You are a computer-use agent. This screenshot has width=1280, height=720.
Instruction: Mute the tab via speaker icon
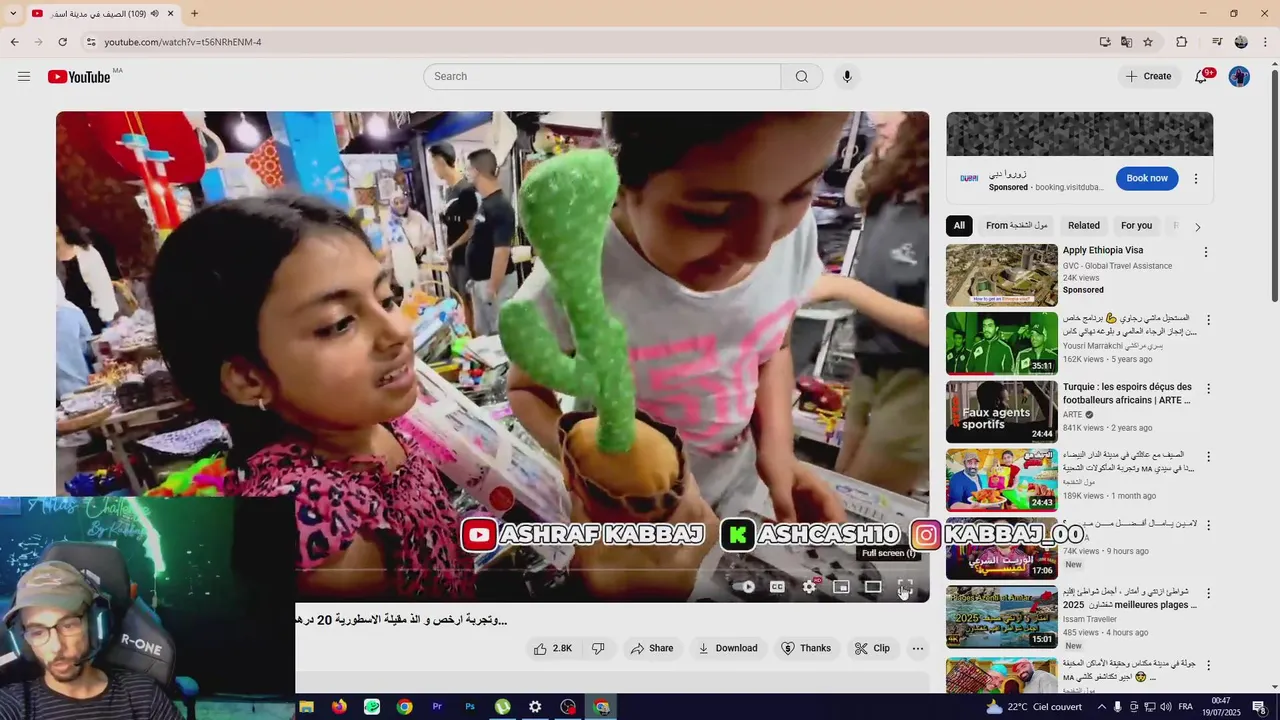coord(154,14)
